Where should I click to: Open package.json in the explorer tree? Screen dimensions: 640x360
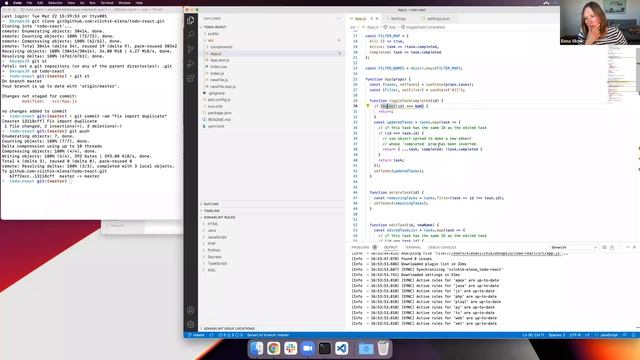pyautogui.click(x=219, y=113)
